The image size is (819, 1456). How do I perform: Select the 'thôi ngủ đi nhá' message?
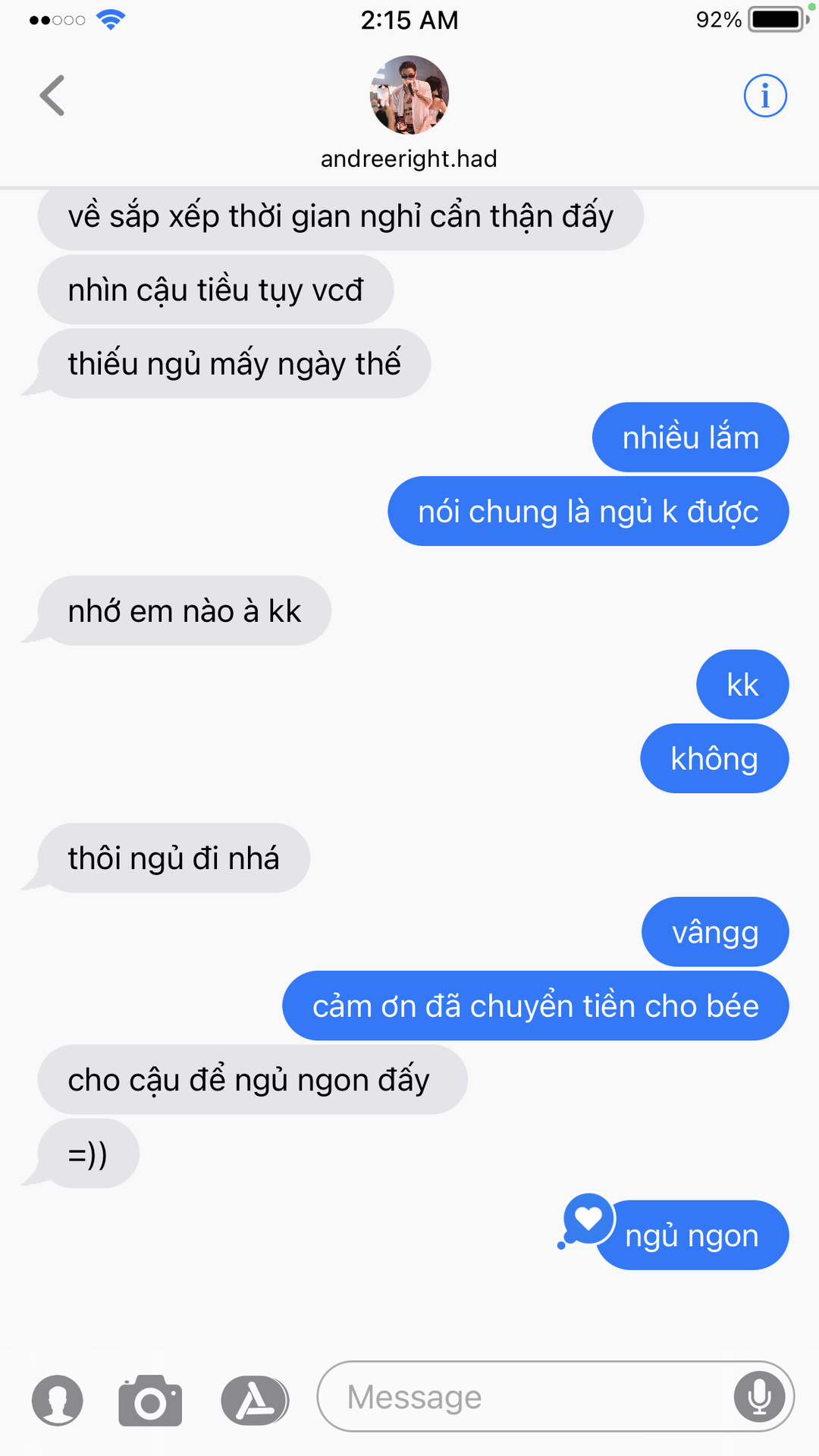click(174, 858)
